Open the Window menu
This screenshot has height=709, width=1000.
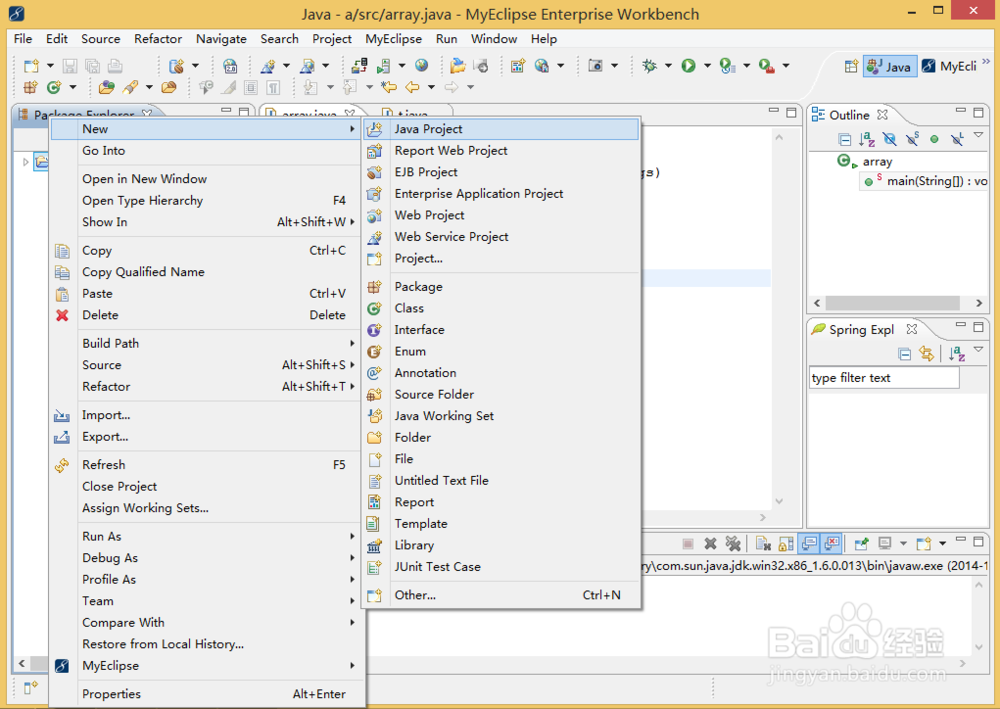pos(494,39)
